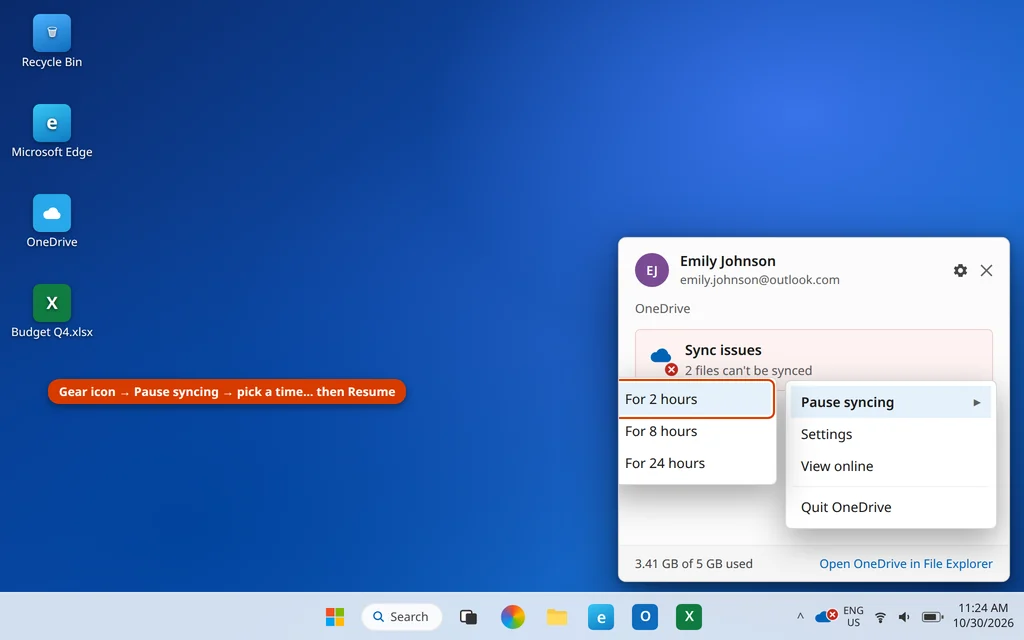Click the taskbar Search box
The image size is (1024, 640).
pos(402,616)
